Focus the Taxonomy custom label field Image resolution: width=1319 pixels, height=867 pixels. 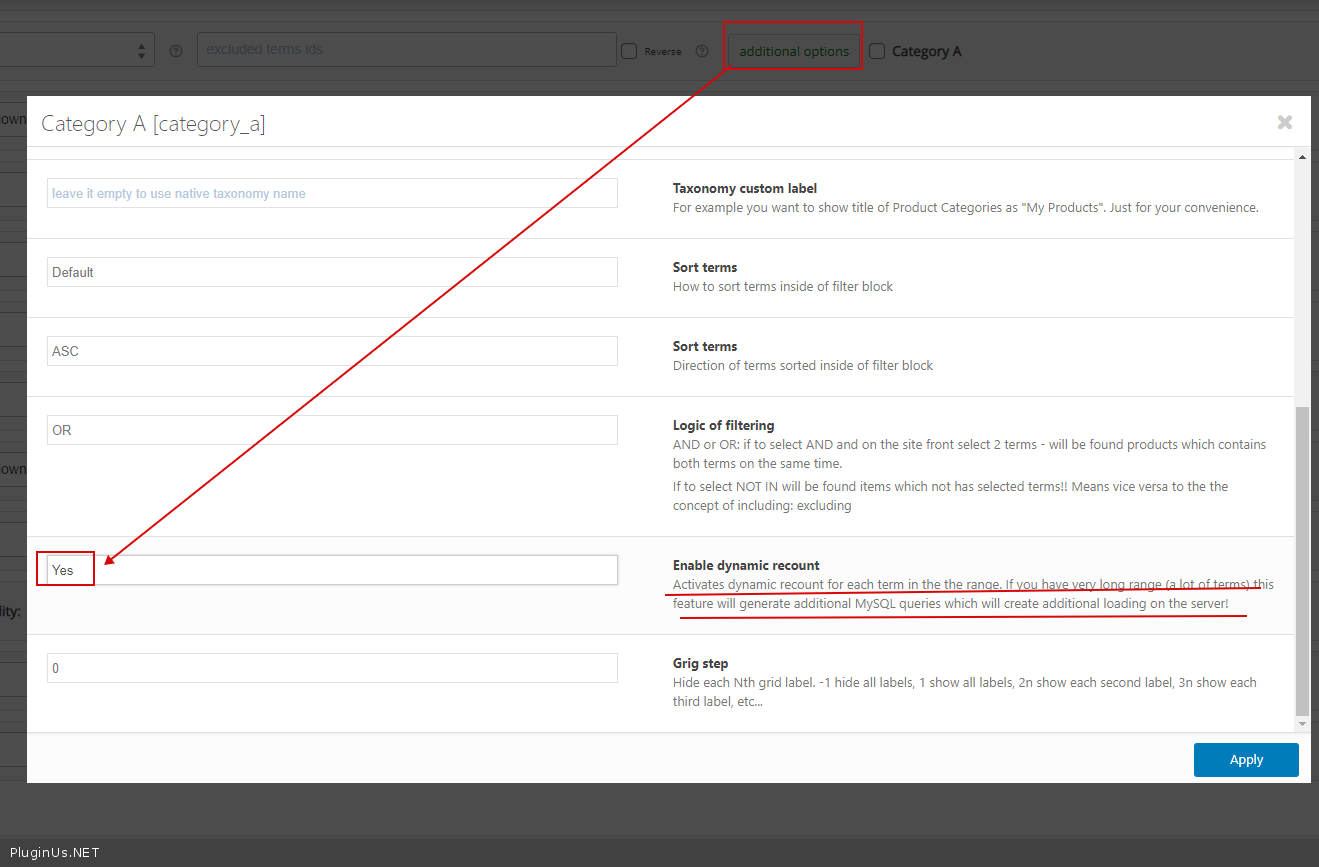332,193
